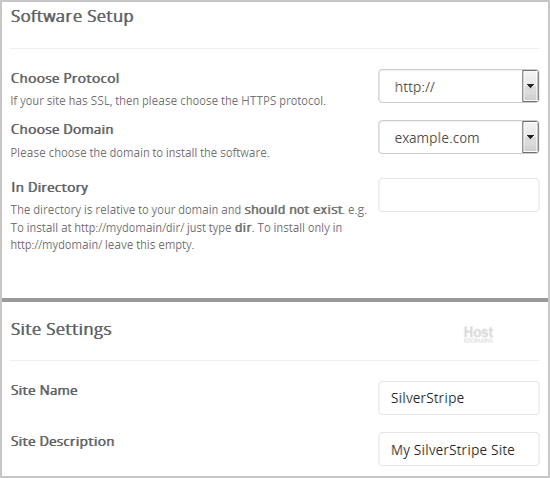Click the Site Settings heading
This screenshot has width=550, height=478.
[61, 330]
